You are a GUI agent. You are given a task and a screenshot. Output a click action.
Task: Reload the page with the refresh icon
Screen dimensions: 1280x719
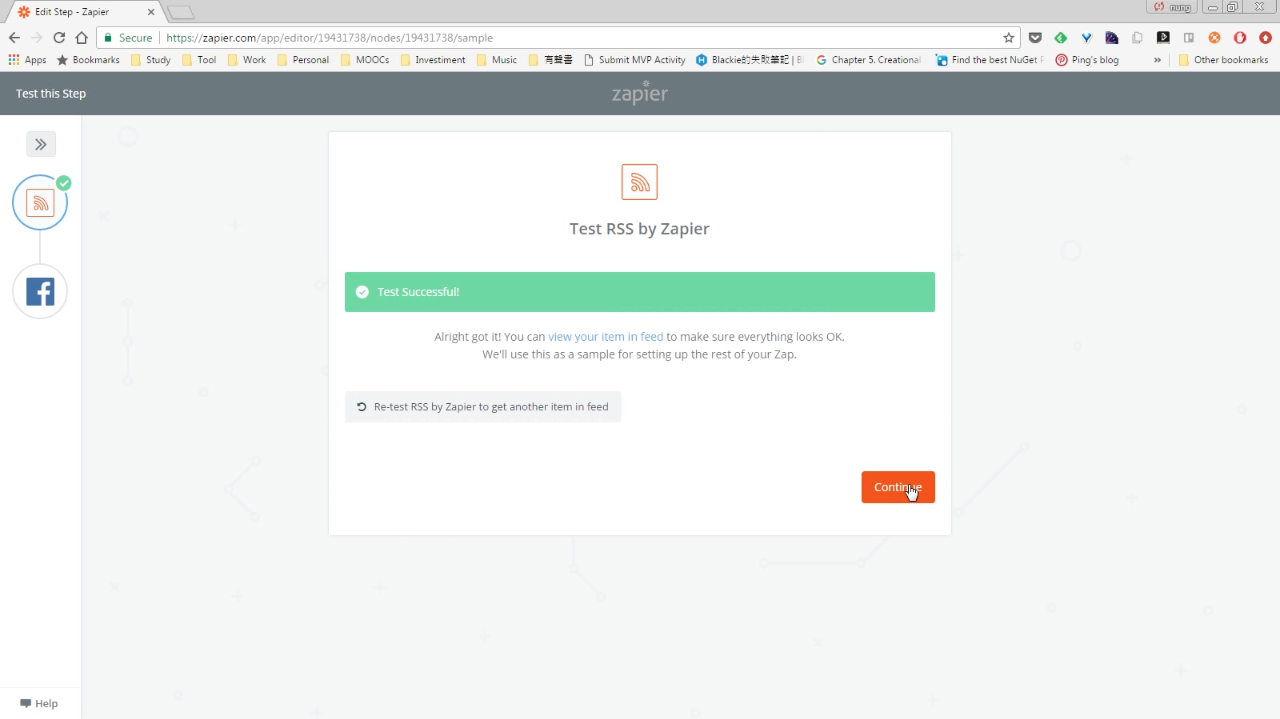click(59, 38)
